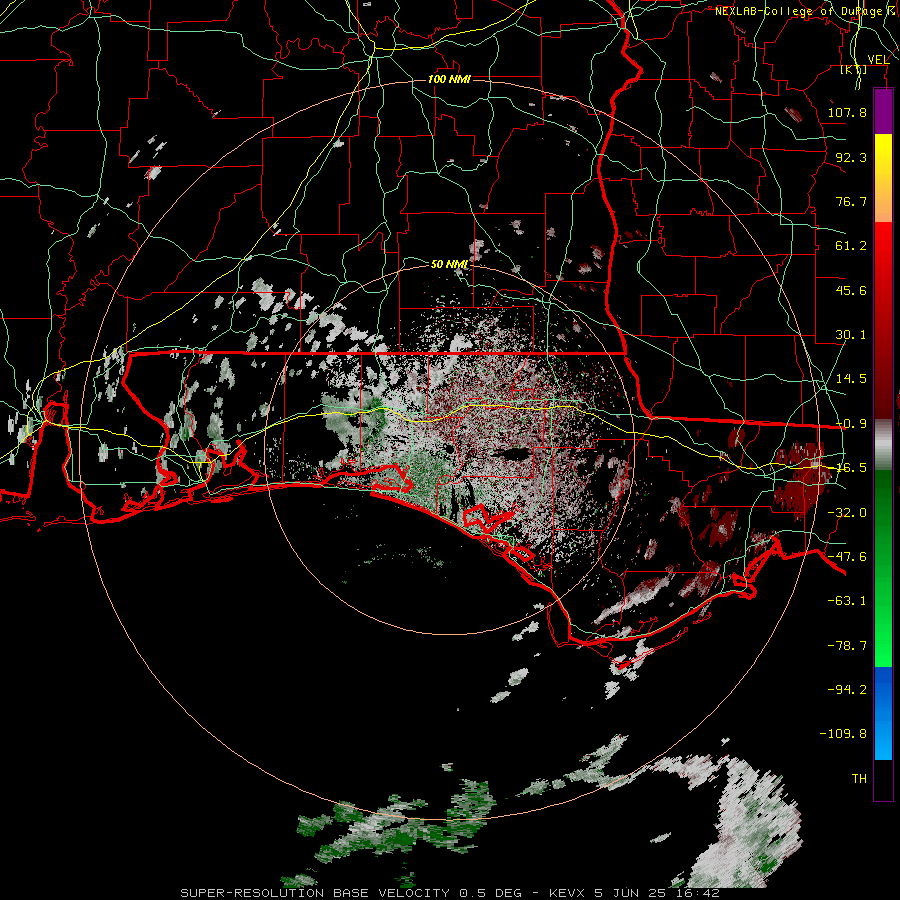This screenshot has width=900, height=900.
Task: Click the 100 NMI range ring label
Action: coord(449,79)
